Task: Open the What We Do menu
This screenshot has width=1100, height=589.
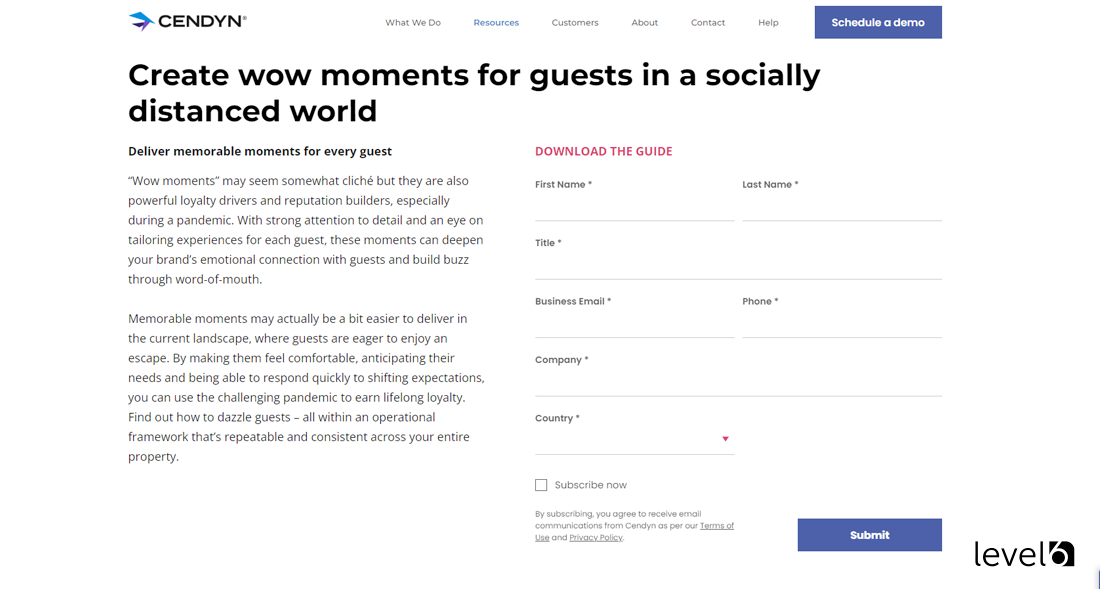Action: click(413, 22)
